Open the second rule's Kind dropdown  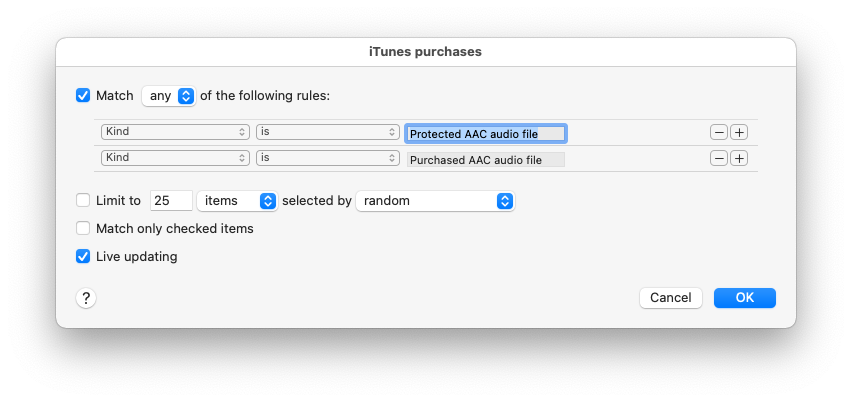pyautogui.click(x=175, y=158)
